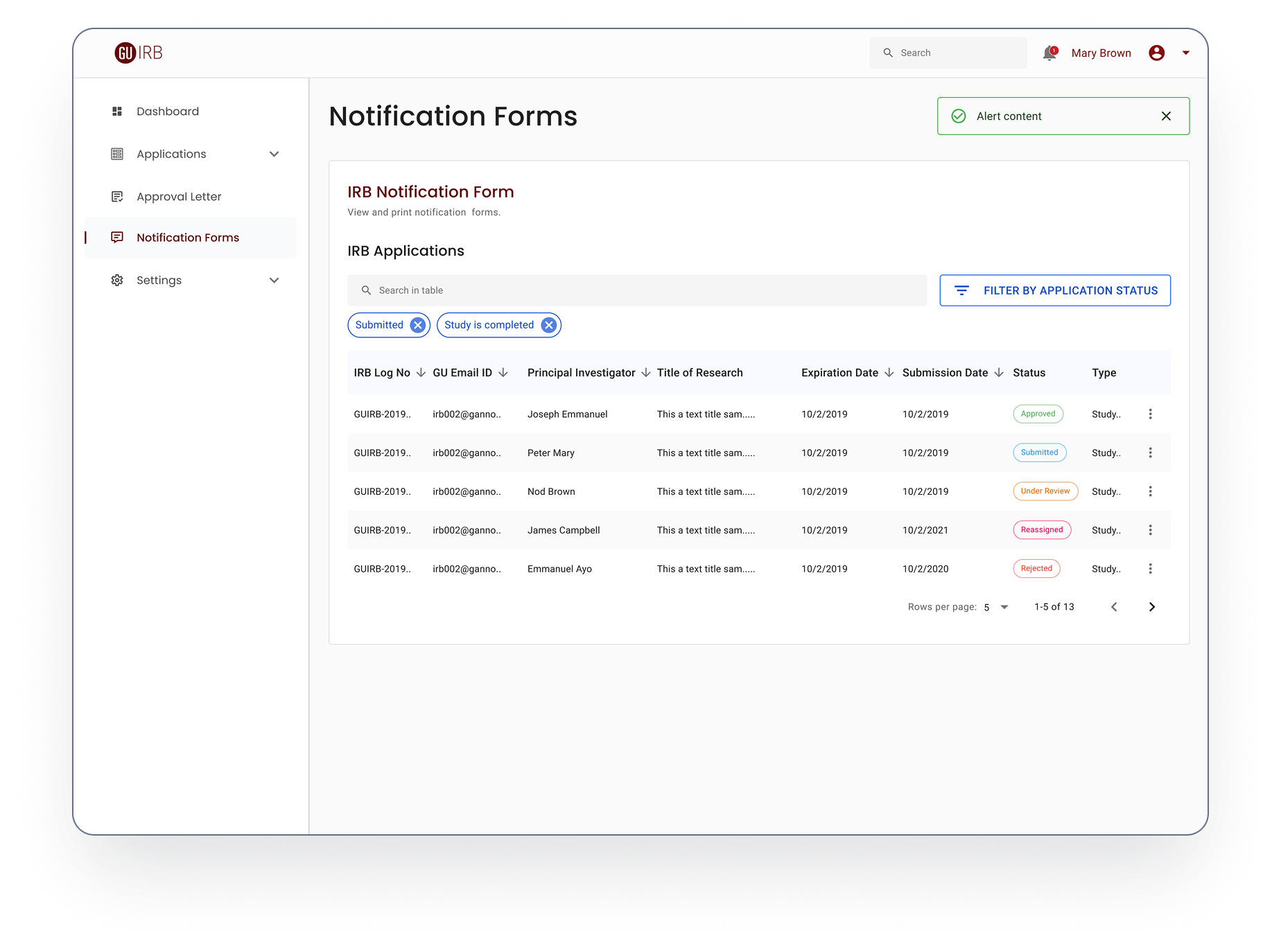Click the Status column header

(x=1029, y=373)
